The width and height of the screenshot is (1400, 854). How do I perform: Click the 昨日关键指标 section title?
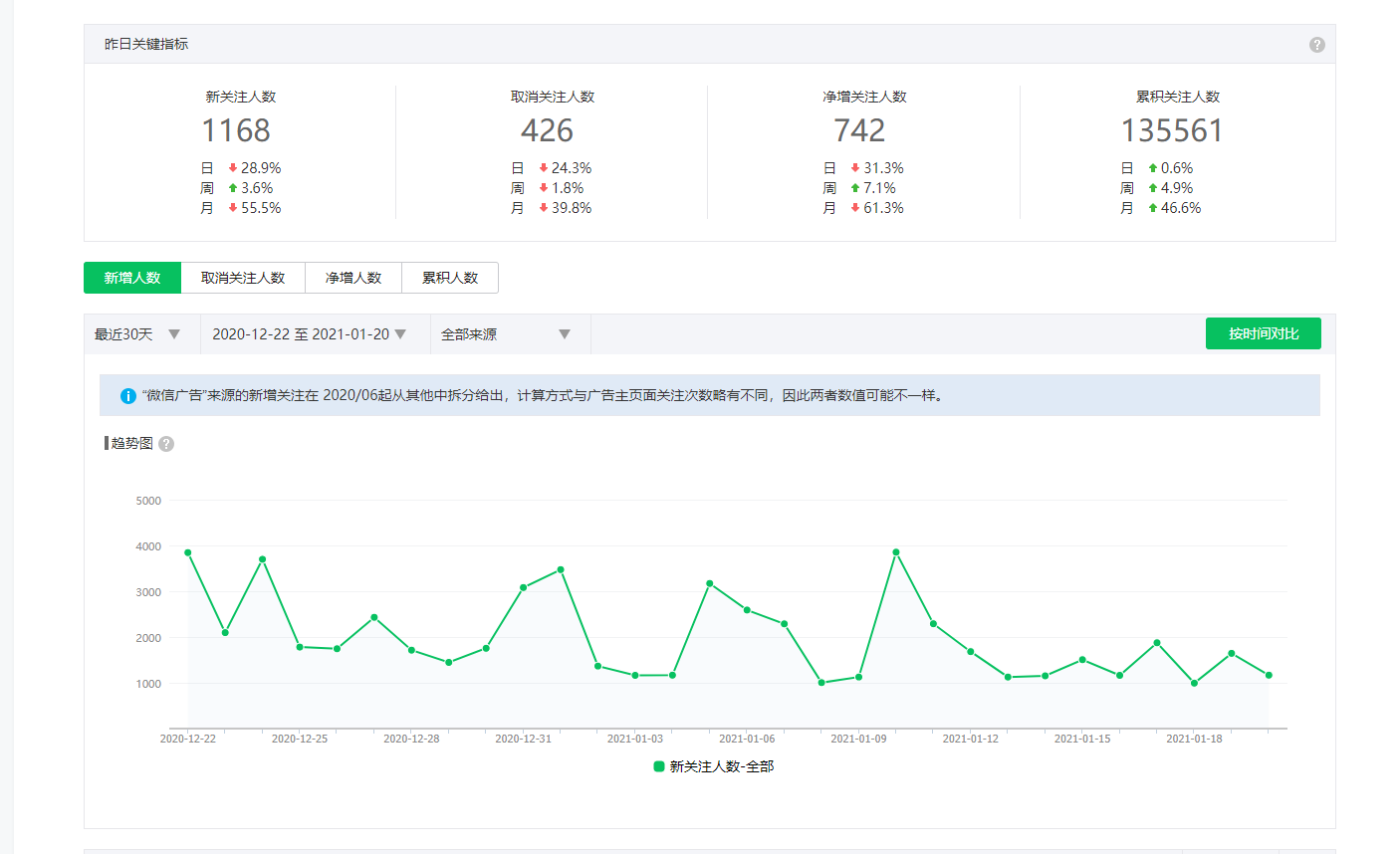[146, 44]
